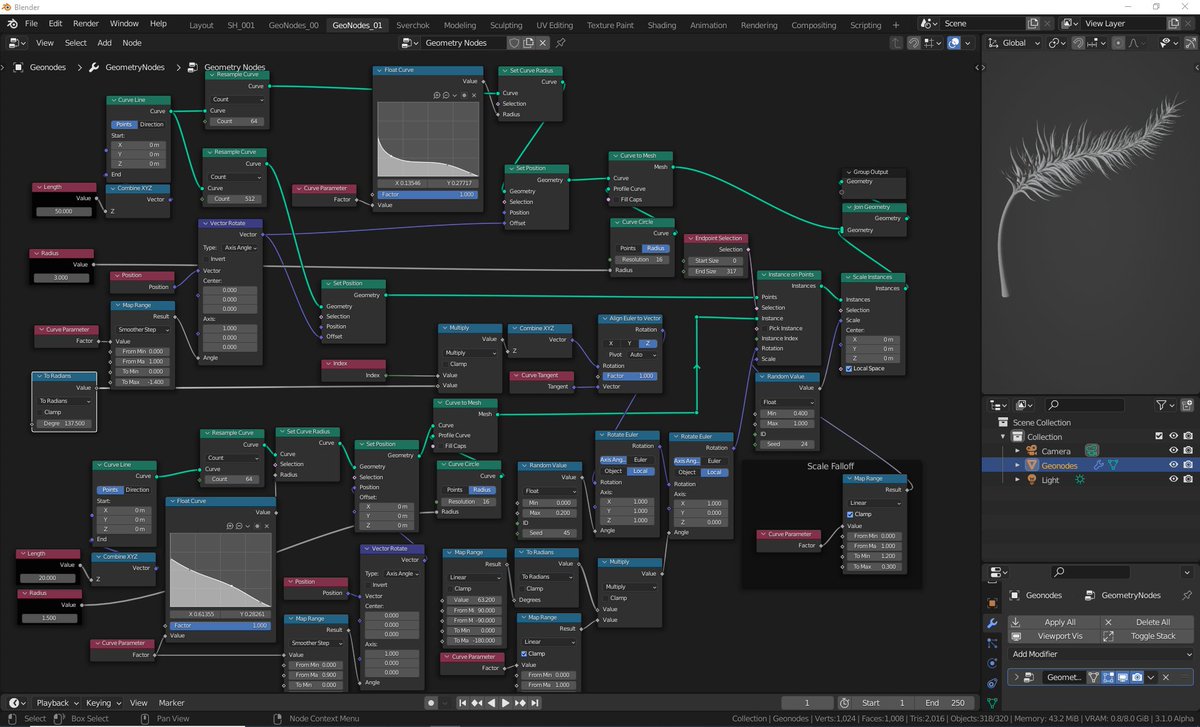Select Points mode in top Curve Line node
This screenshot has width=1200, height=727.
pyautogui.click(x=124, y=124)
